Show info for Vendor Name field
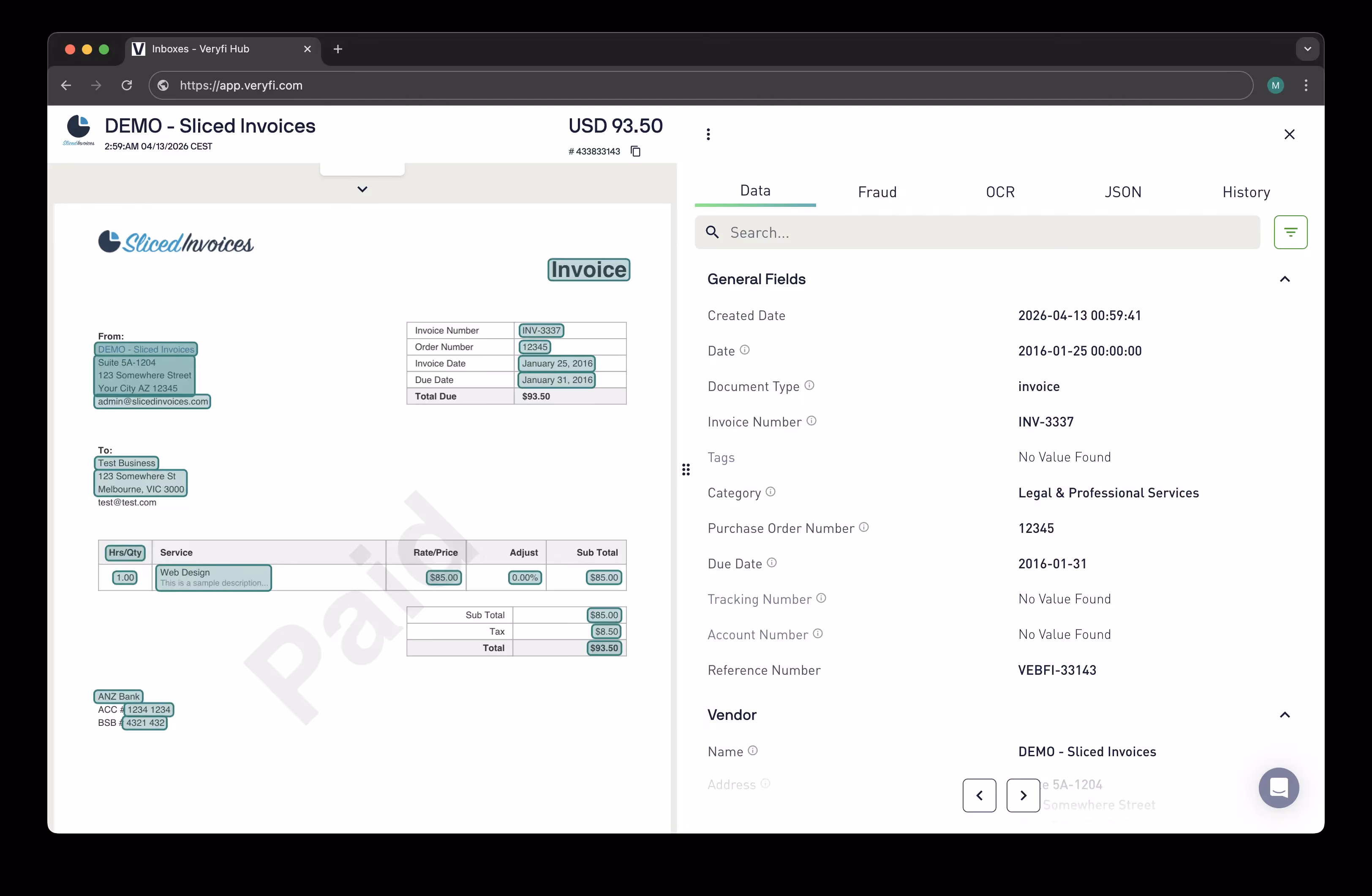Screen dimensions: 1372x896 753,750
